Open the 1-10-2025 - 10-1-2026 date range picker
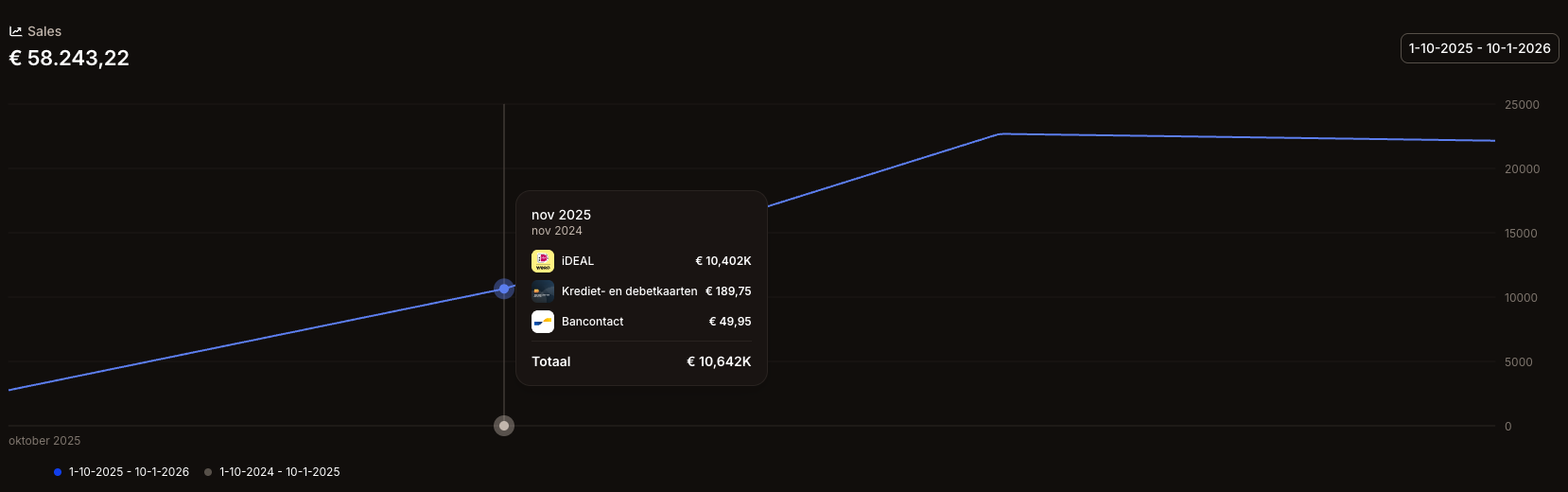 click(x=1479, y=48)
